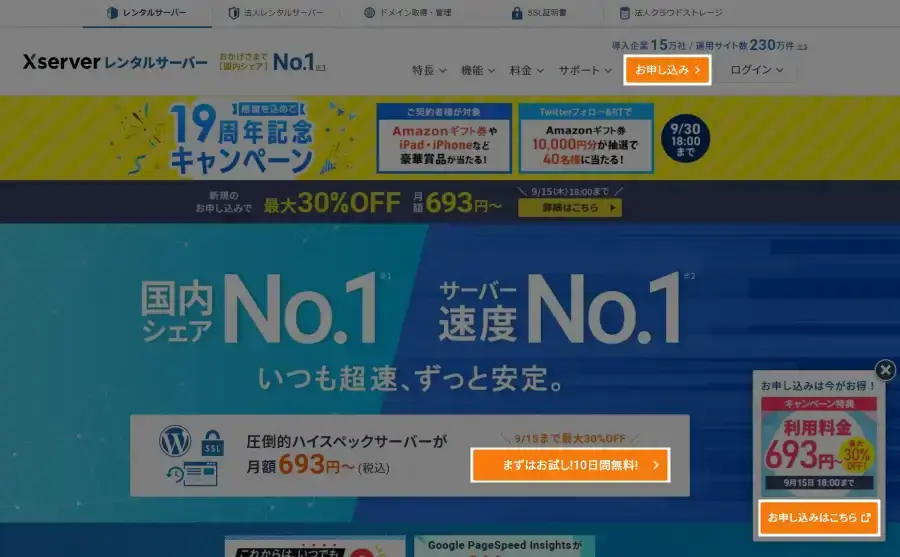
Task: Click the database icon next to 法人クラウドストレージ
Action: (624, 13)
